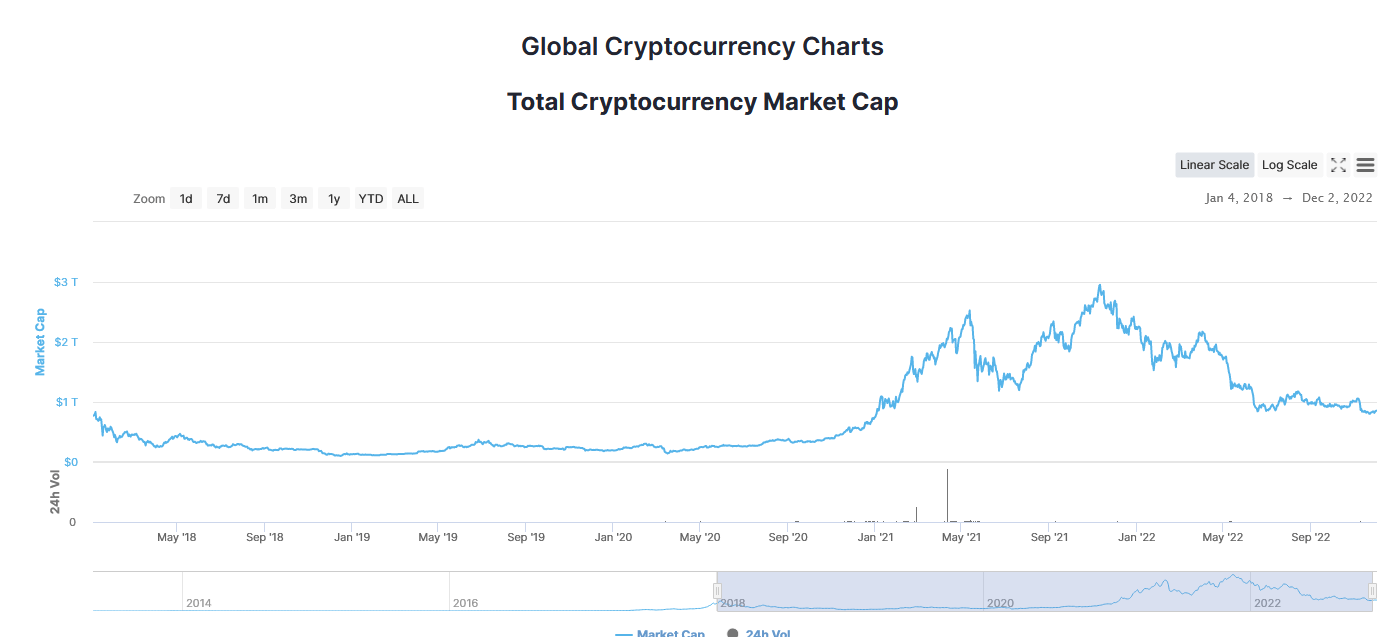The width and height of the screenshot is (1390, 637).
Task: Click the tall volume spike bar
Action: (947, 496)
